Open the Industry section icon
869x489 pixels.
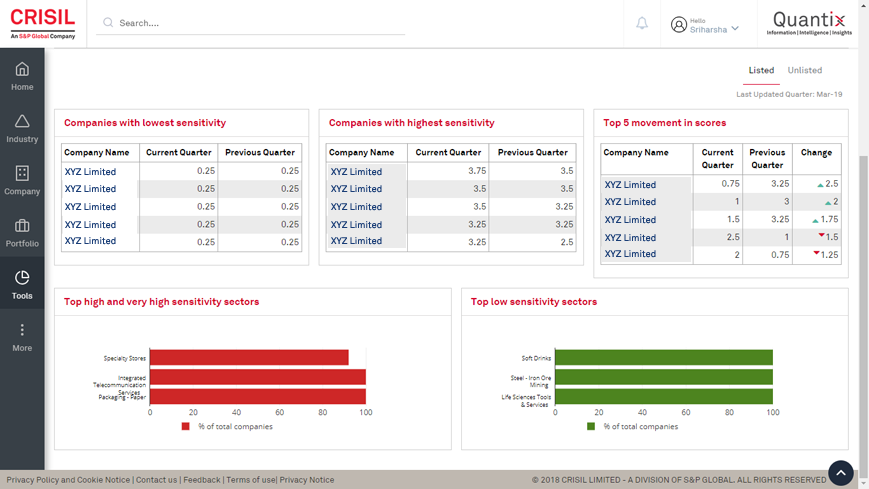tap(22, 121)
